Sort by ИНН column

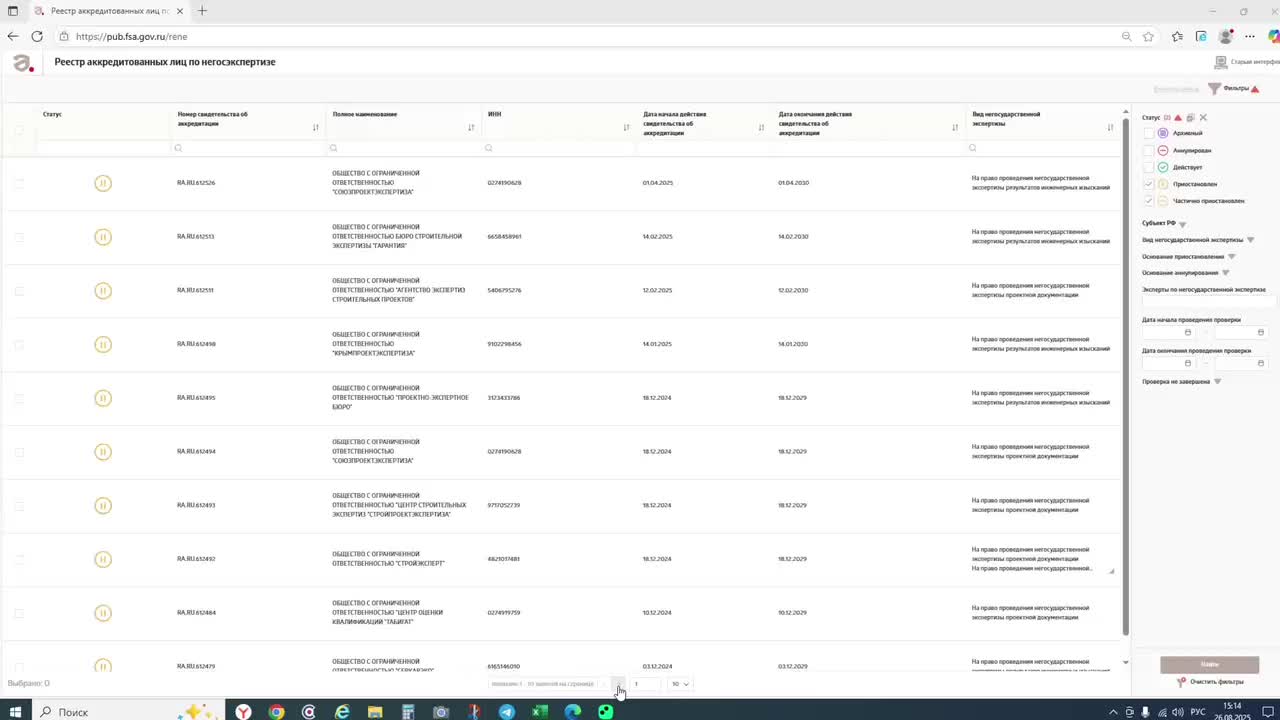click(626, 128)
